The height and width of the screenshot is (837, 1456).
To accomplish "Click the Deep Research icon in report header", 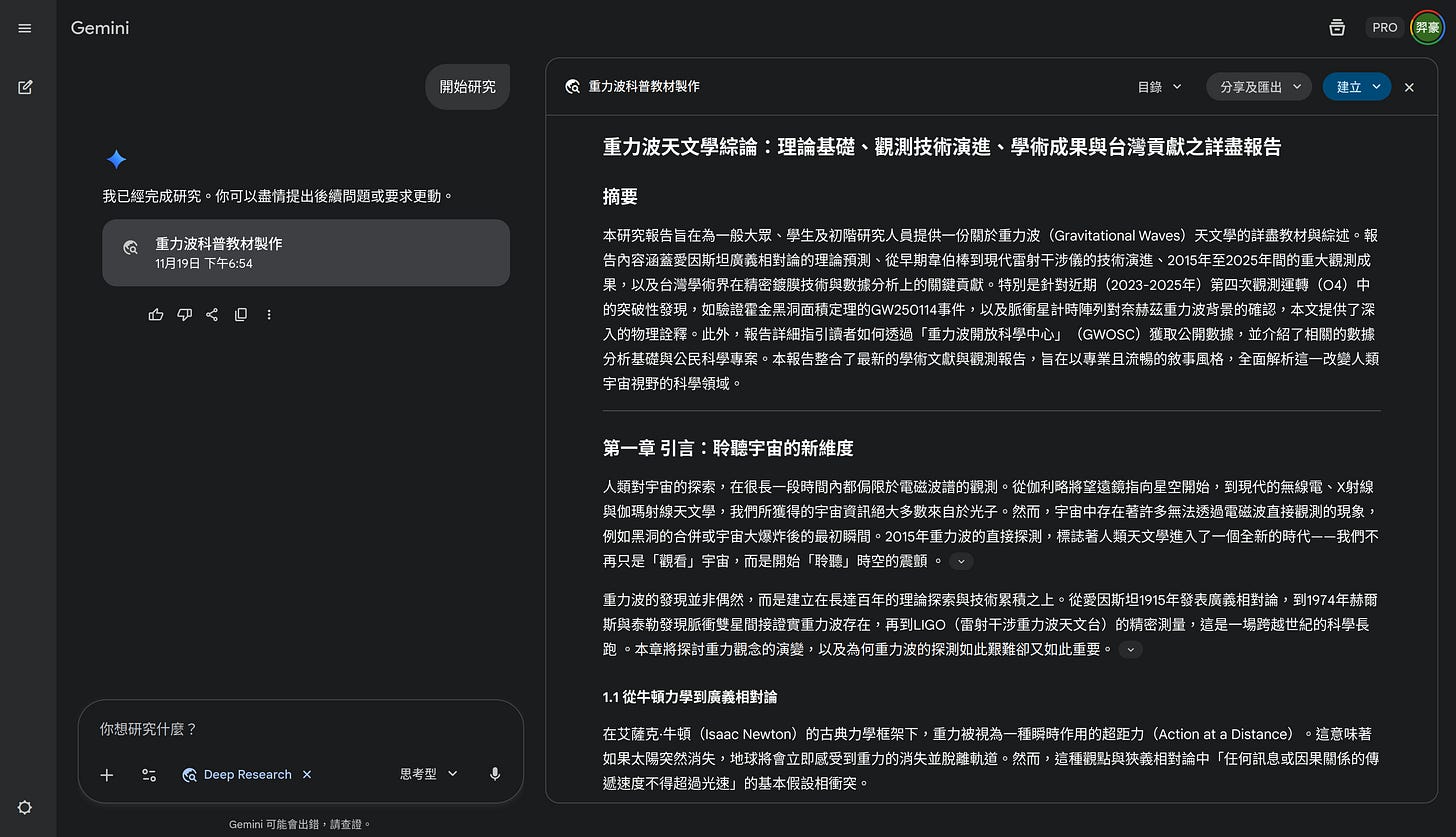I will click(572, 87).
